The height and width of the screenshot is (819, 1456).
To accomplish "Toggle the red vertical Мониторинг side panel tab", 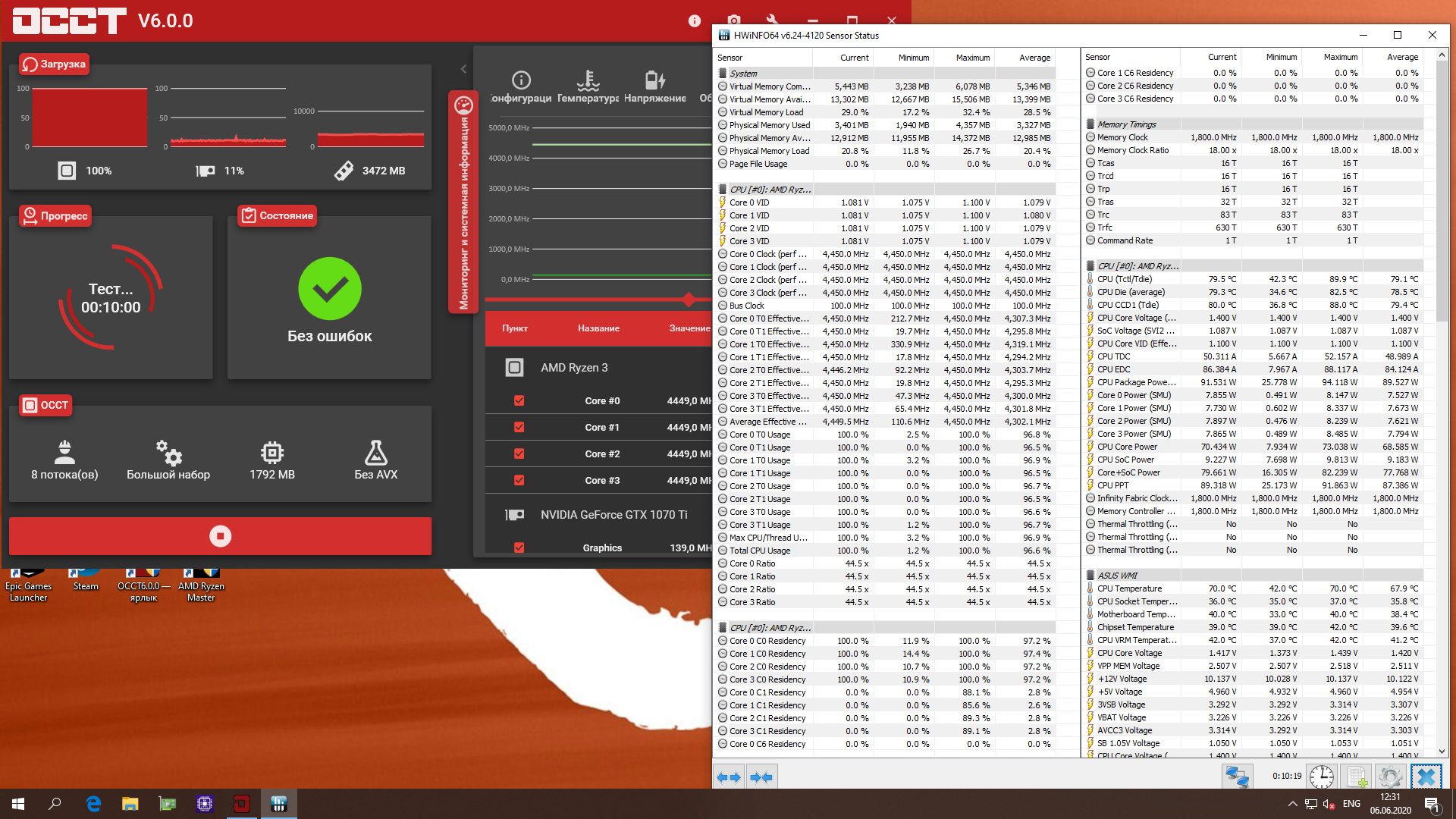I will [x=463, y=201].
